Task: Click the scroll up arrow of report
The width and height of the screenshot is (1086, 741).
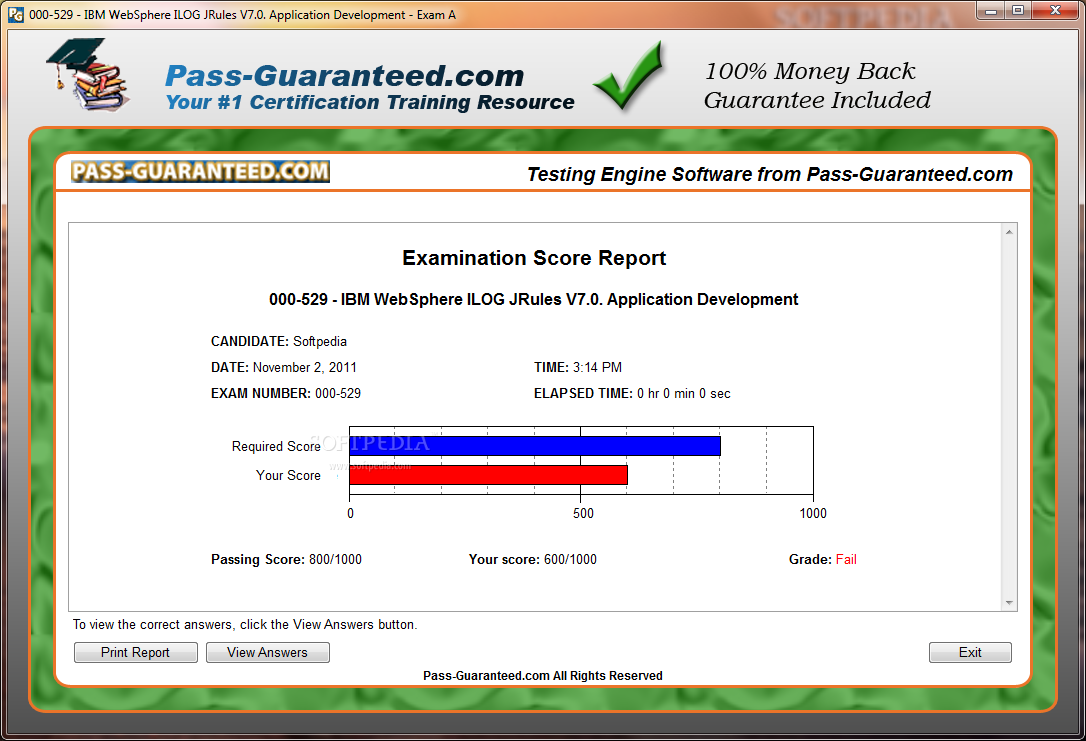Action: (x=1009, y=232)
